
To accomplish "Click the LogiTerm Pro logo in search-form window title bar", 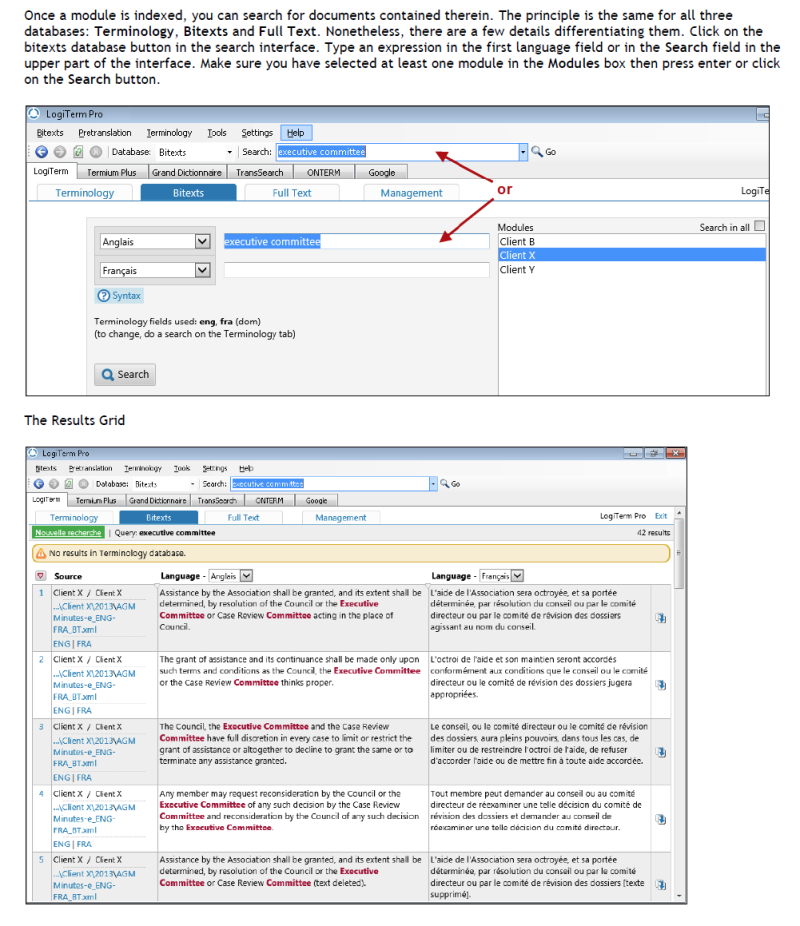I will [34, 113].
